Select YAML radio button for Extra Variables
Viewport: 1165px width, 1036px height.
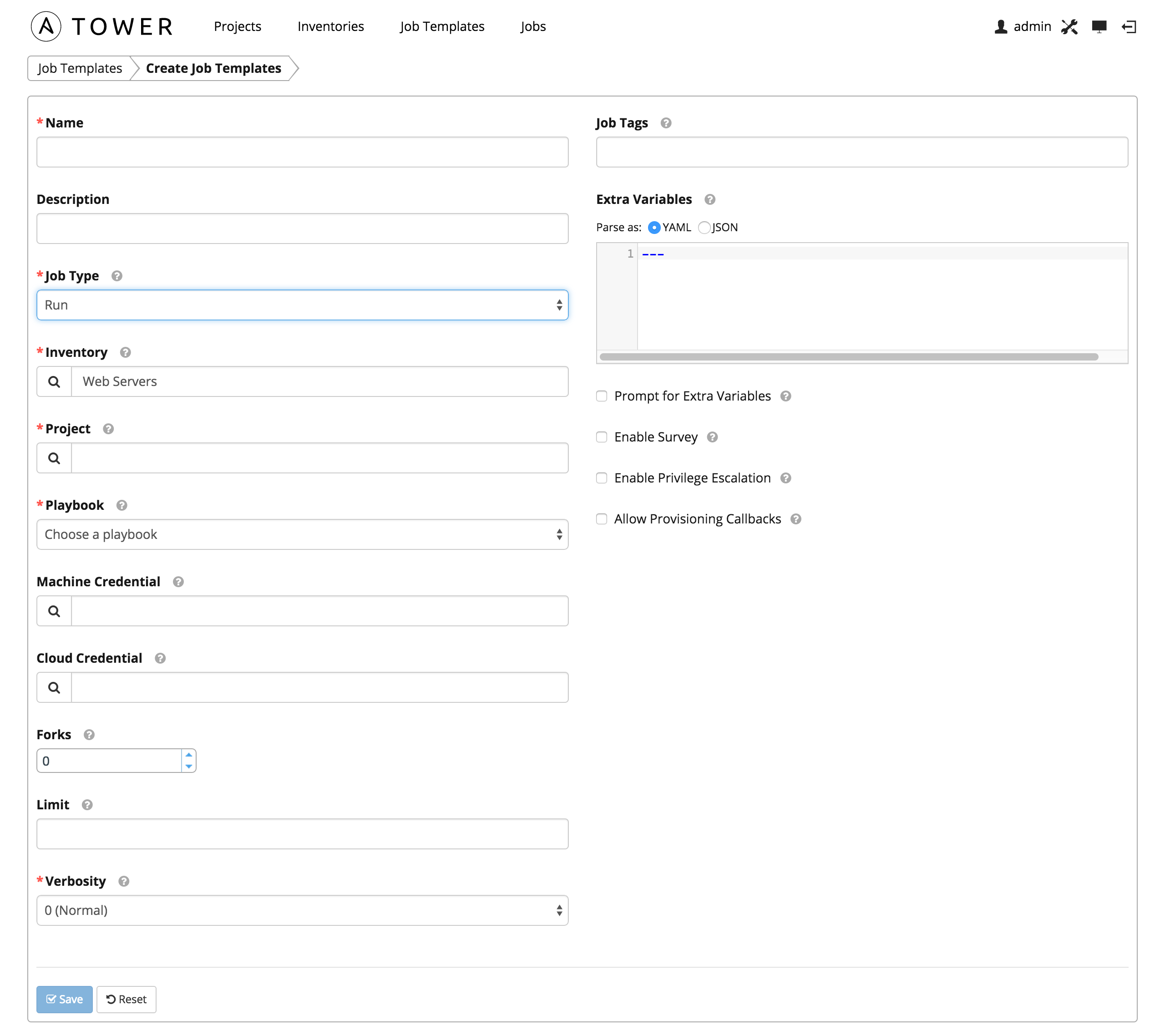[651, 227]
